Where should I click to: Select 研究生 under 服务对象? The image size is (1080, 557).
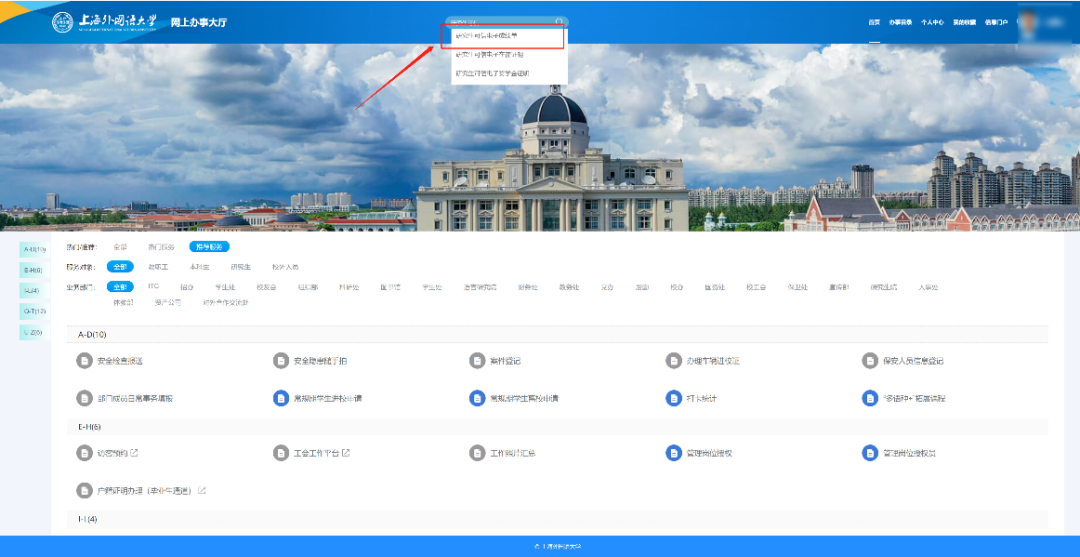(241, 266)
